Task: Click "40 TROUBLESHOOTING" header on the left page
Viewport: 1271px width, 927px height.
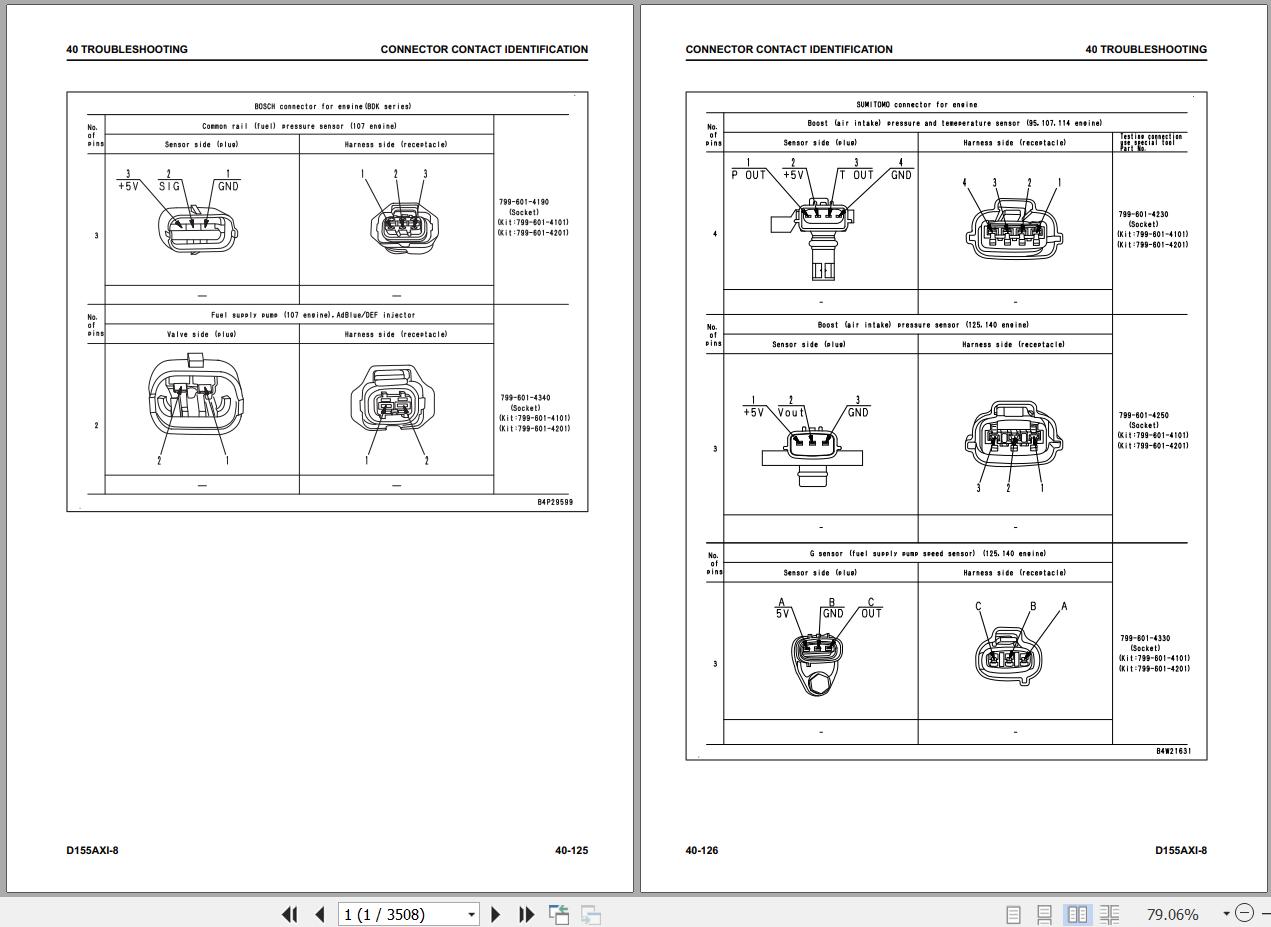Action: [127, 49]
